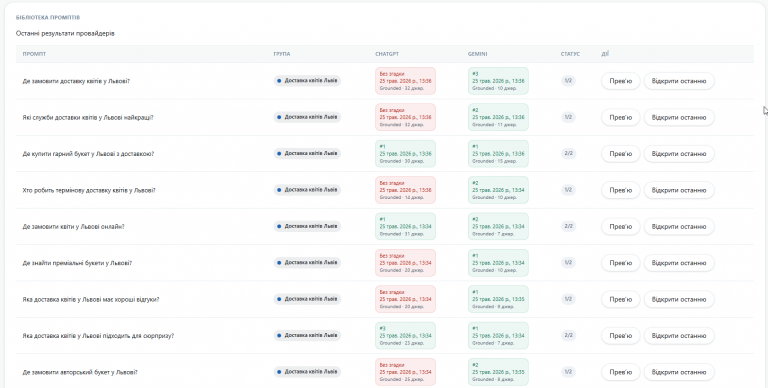Click Gemini '#2' card for 'Хто робить термінову доставку'

tap(498, 190)
